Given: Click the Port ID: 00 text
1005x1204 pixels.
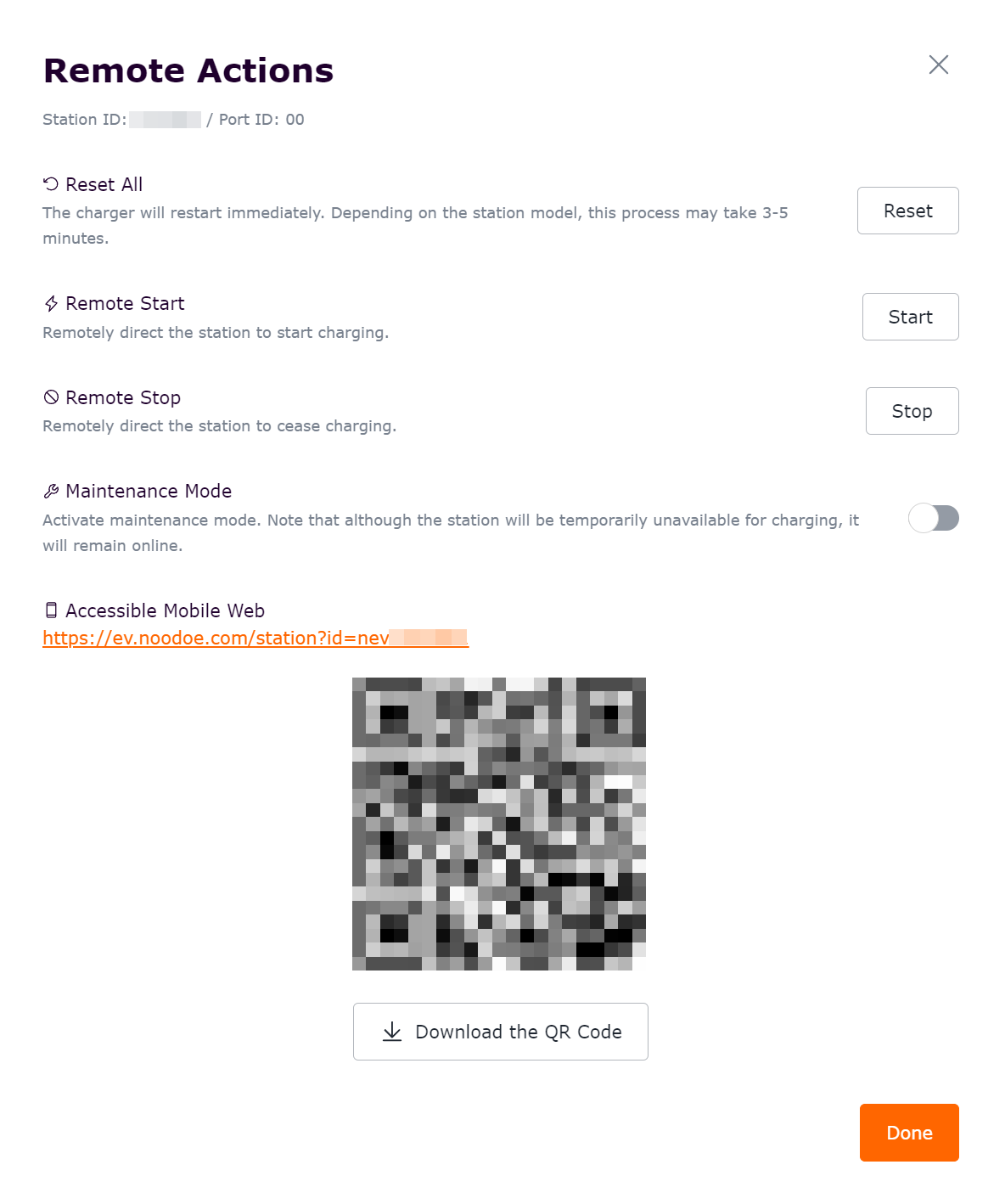Looking at the screenshot, I should [261, 120].
